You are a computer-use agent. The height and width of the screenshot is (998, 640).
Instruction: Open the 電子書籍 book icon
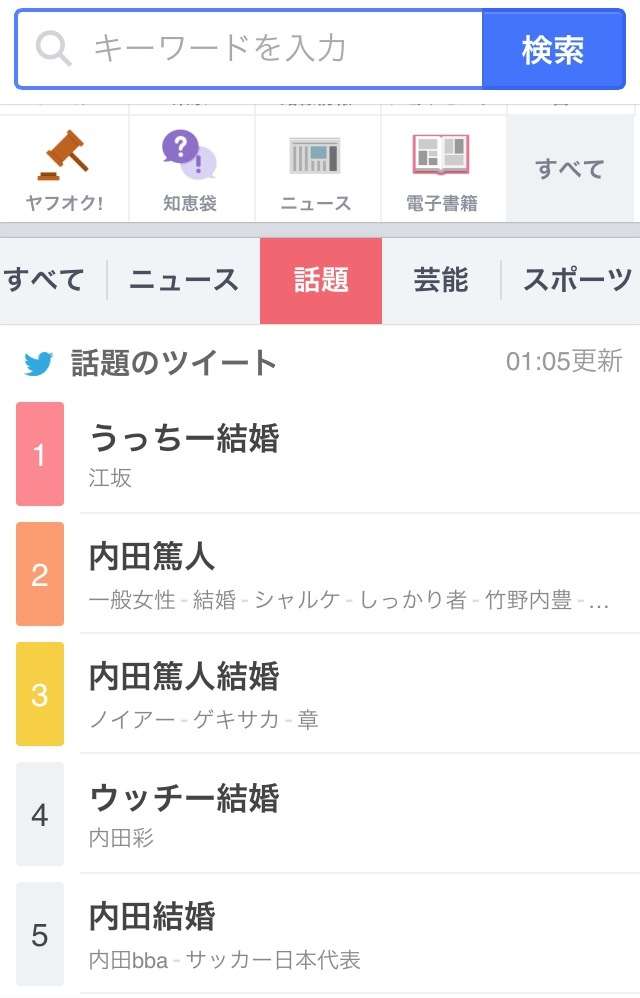(441, 155)
